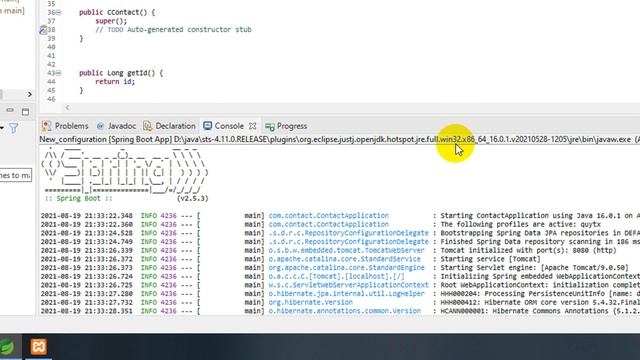Open the o.s.b.w.embedded.tomcat.TomcatWebServer link

tap(347, 250)
